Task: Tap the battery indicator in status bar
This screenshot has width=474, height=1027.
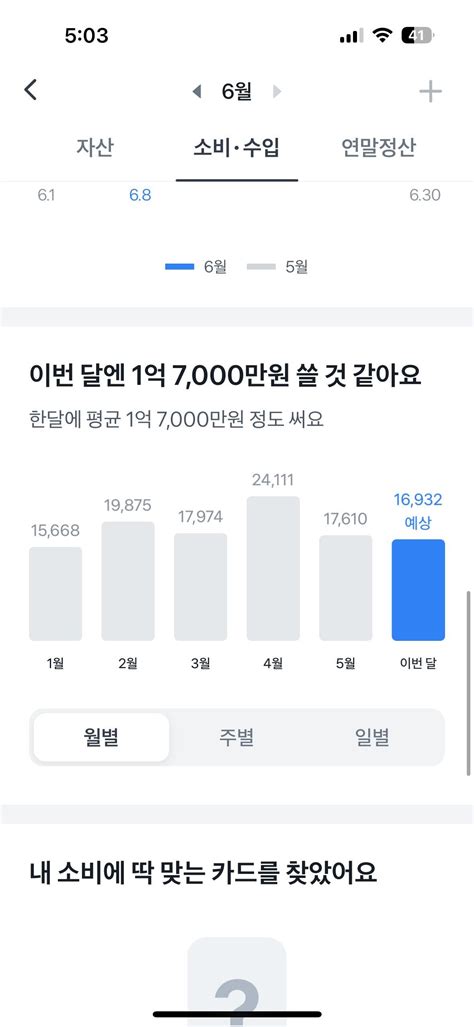Action: coord(417,36)
